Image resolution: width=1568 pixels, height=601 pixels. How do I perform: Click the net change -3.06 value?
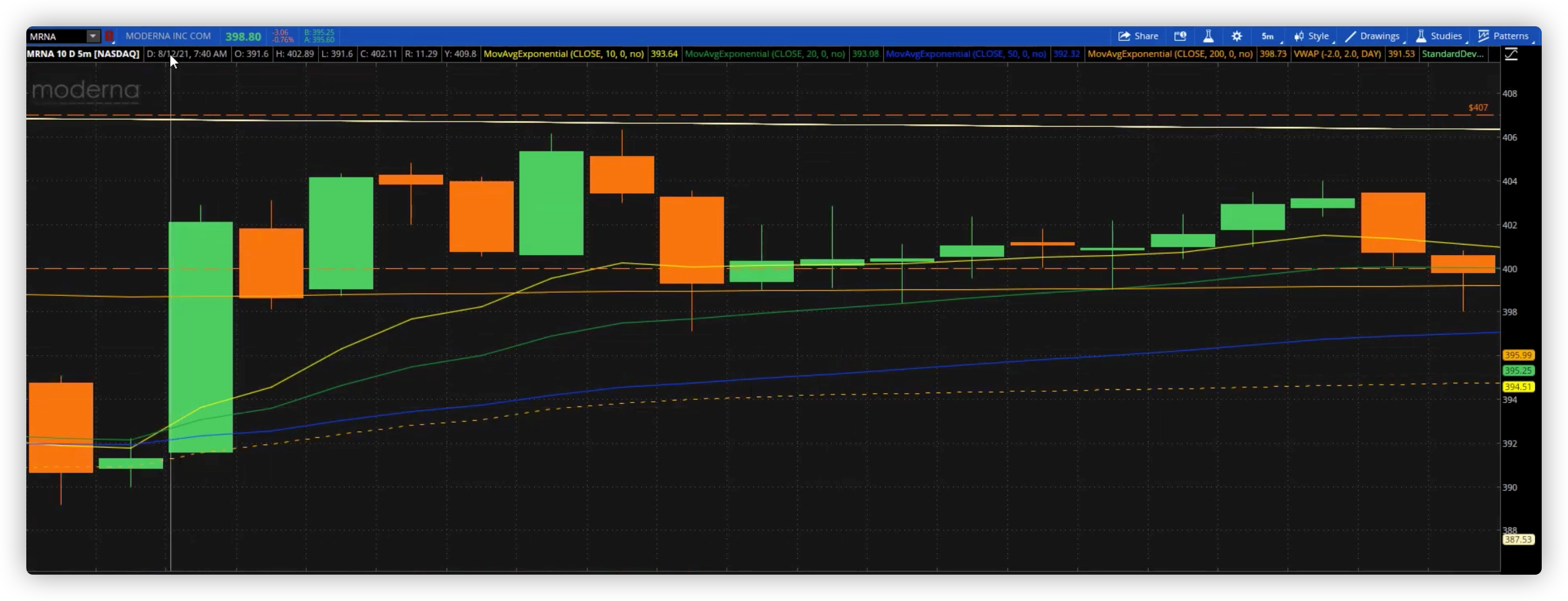(x=281, y=32)
